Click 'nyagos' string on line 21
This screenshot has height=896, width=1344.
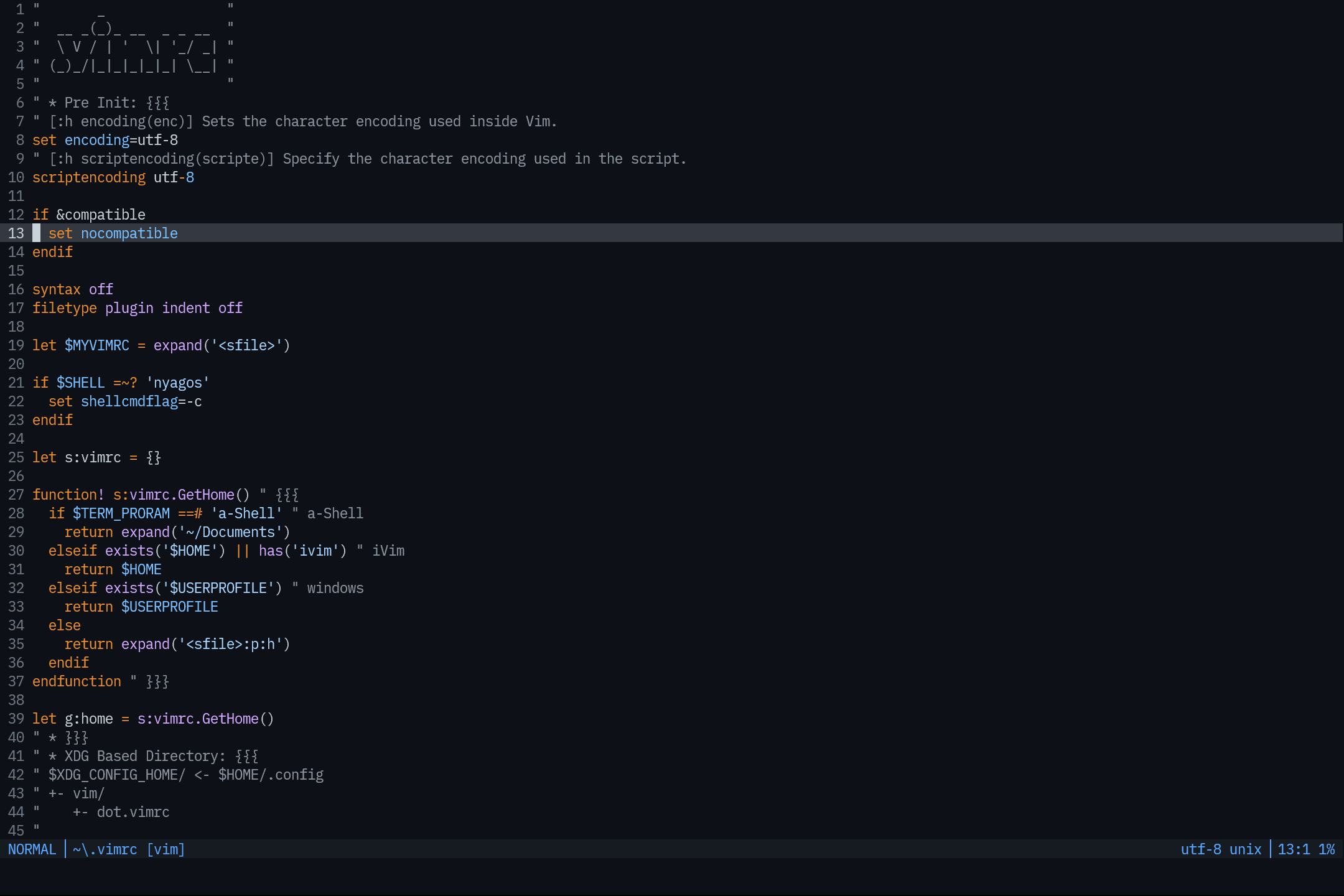178,383
